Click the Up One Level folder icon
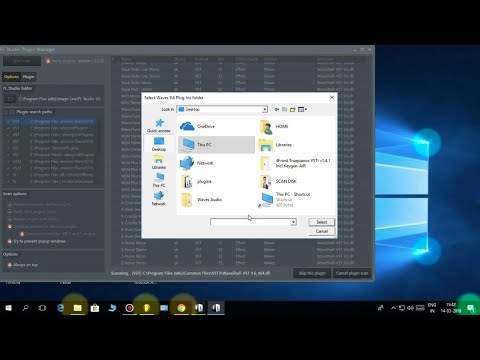Screen dimensions: 480x360 click(284, 109)
